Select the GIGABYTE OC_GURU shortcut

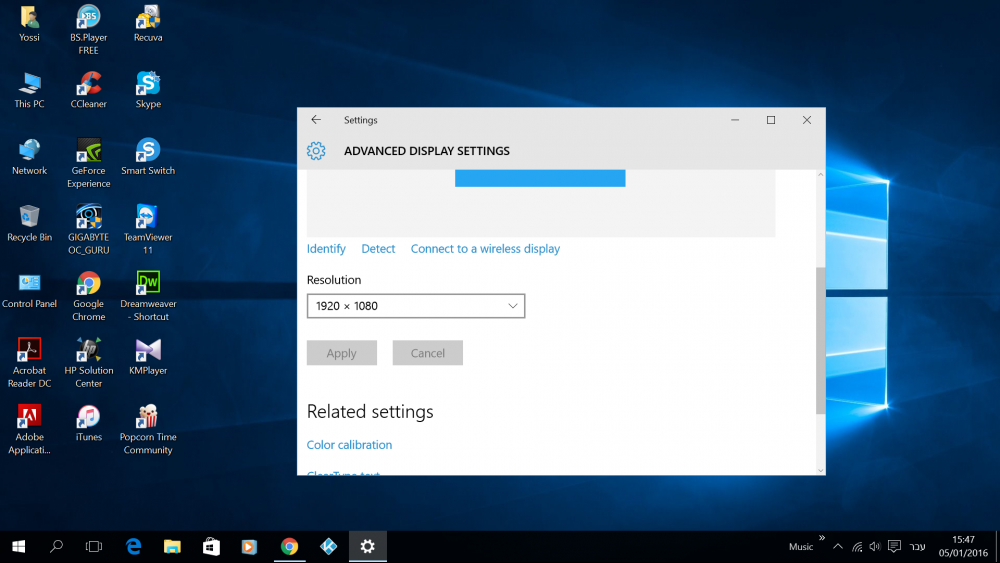89,230
